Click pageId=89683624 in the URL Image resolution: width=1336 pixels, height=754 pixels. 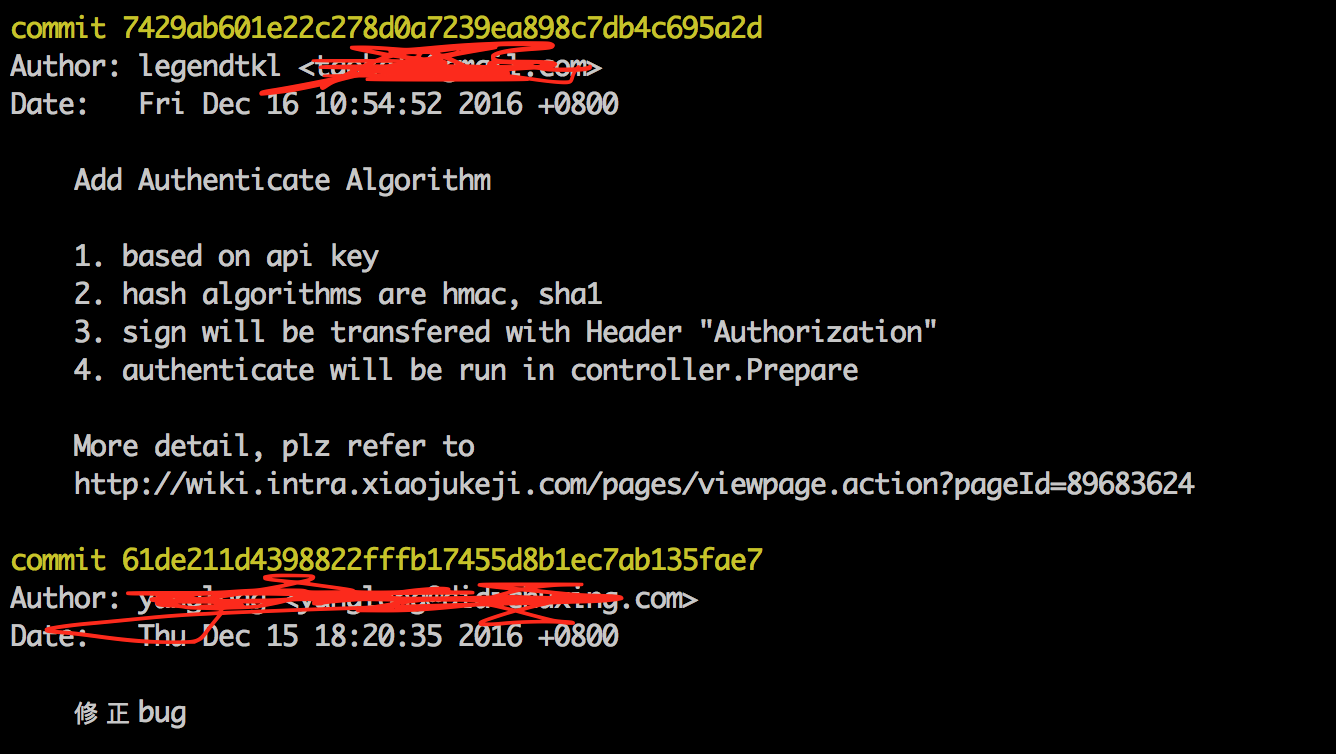pos(1074,485)
